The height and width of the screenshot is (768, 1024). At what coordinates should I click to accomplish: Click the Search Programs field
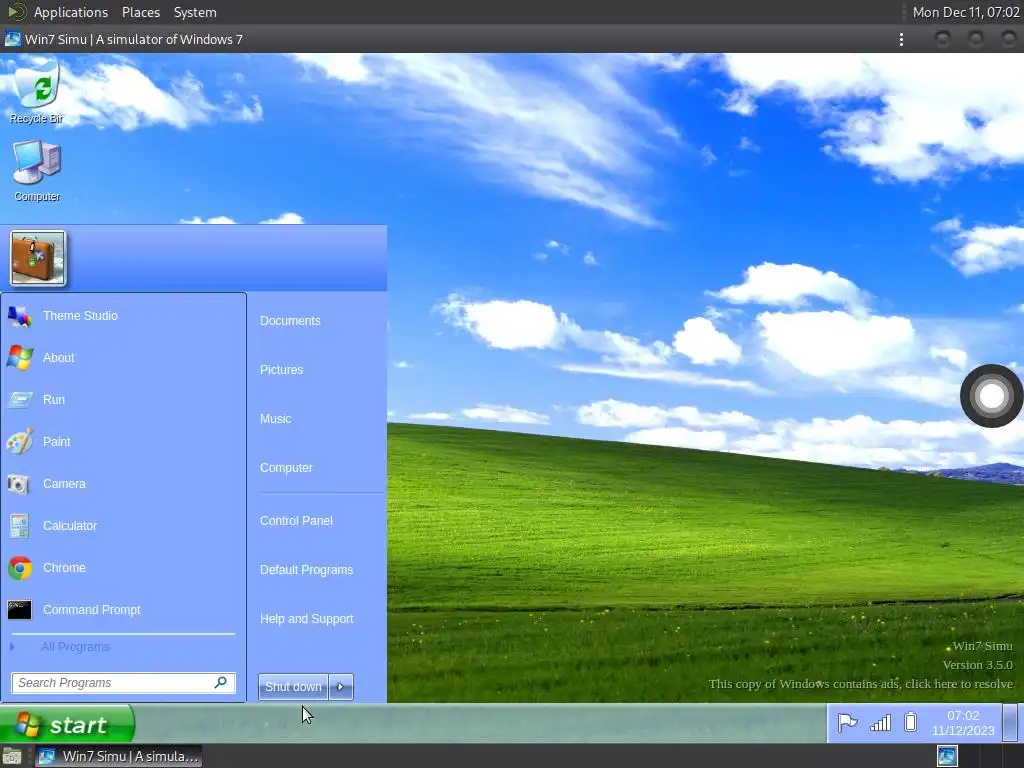(123, 683)
